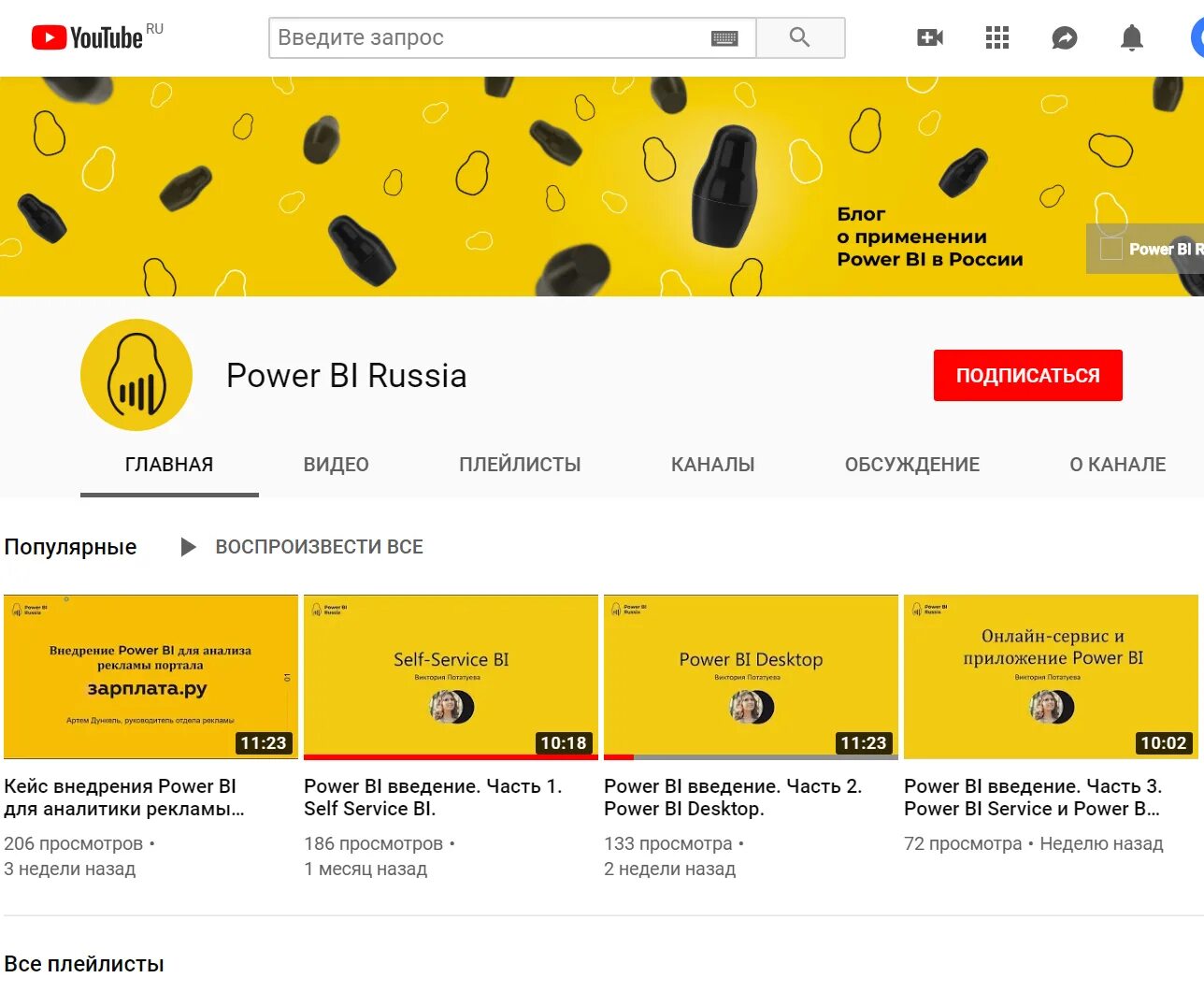
Task: Open the Онлайн-сервис и приложение Power BI thumbnail
Action: click(x=1051, y=677)
